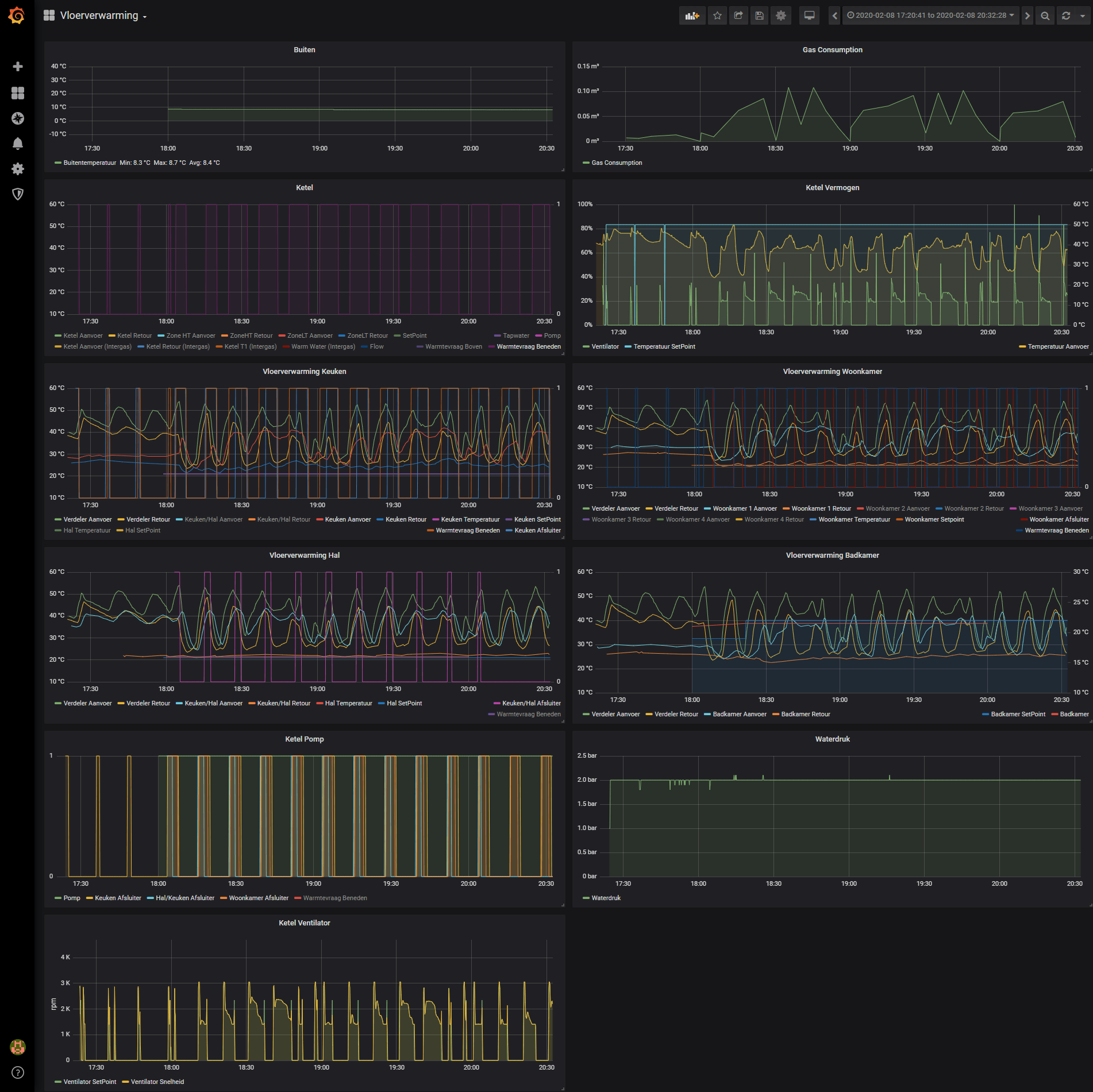This screenshot has width=1093, height=1092.
Task: Star this dashboard as favorite
Action: [717, 16]
